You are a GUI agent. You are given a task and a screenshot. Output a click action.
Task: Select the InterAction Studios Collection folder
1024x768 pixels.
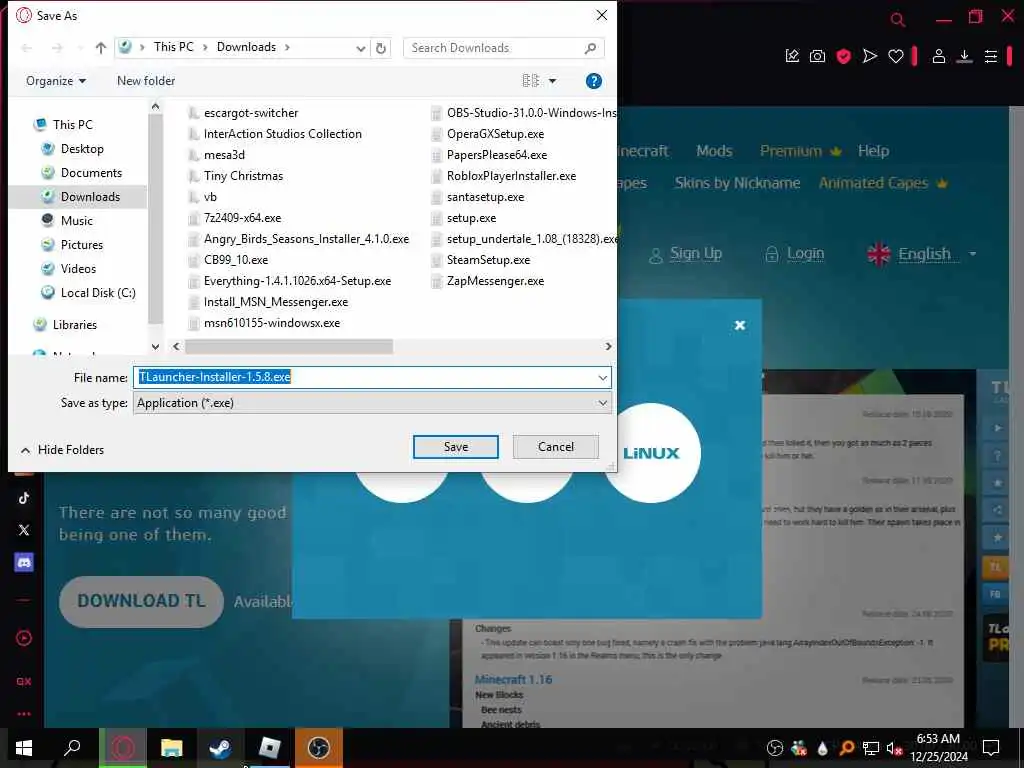[282, 134]
